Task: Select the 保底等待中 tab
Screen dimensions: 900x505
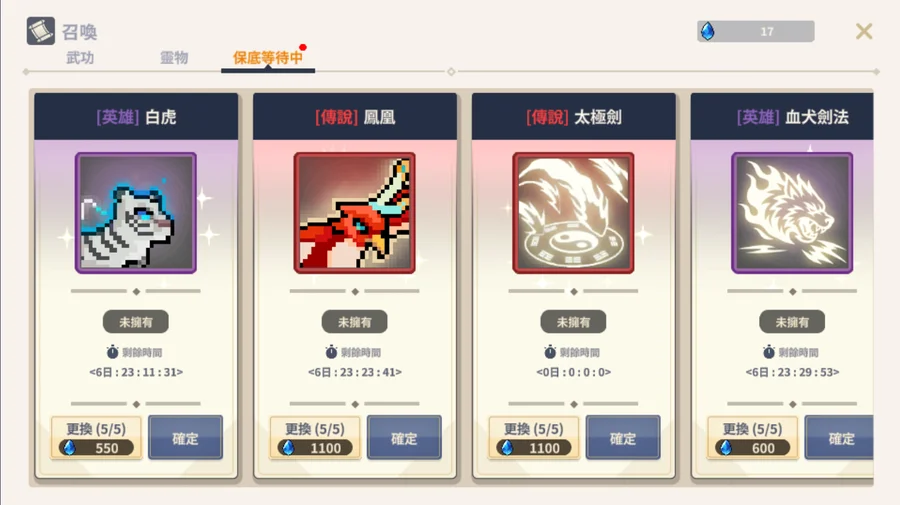Action: click(x=267, y=57)
